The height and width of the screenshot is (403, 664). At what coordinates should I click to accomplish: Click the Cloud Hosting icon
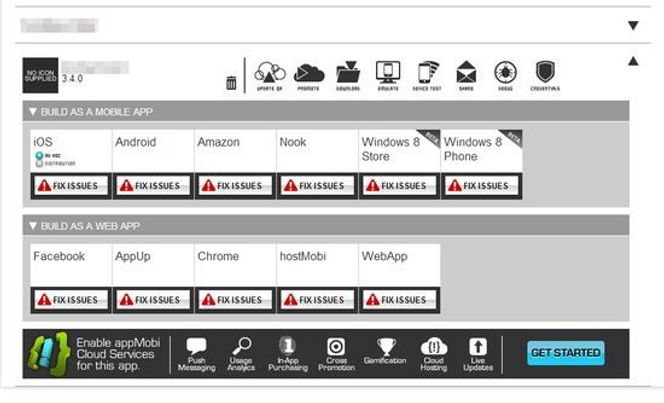pos(434,355)
